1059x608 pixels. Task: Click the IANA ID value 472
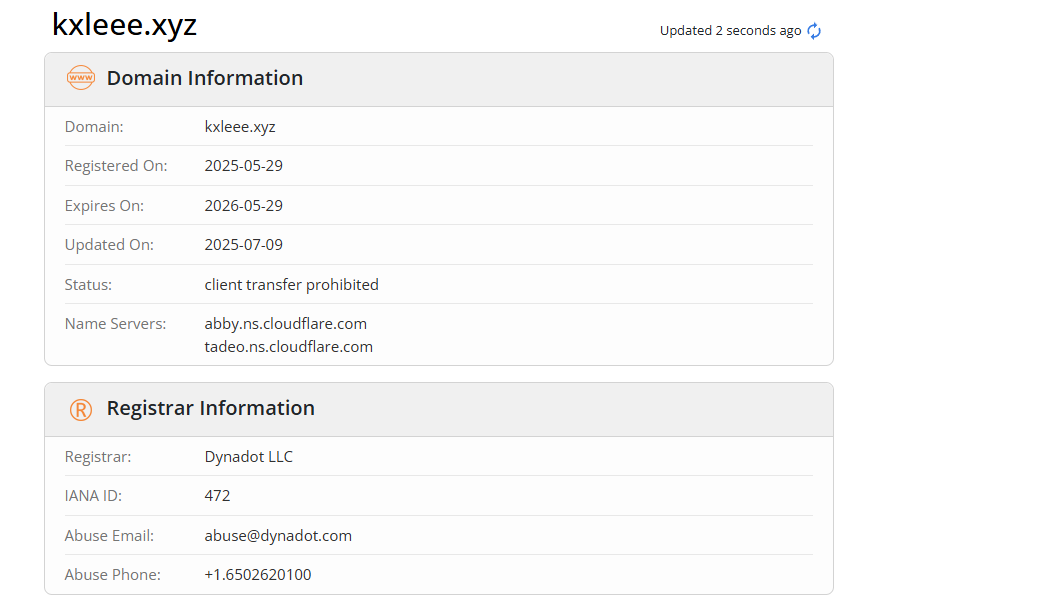(x=217, y=496)
